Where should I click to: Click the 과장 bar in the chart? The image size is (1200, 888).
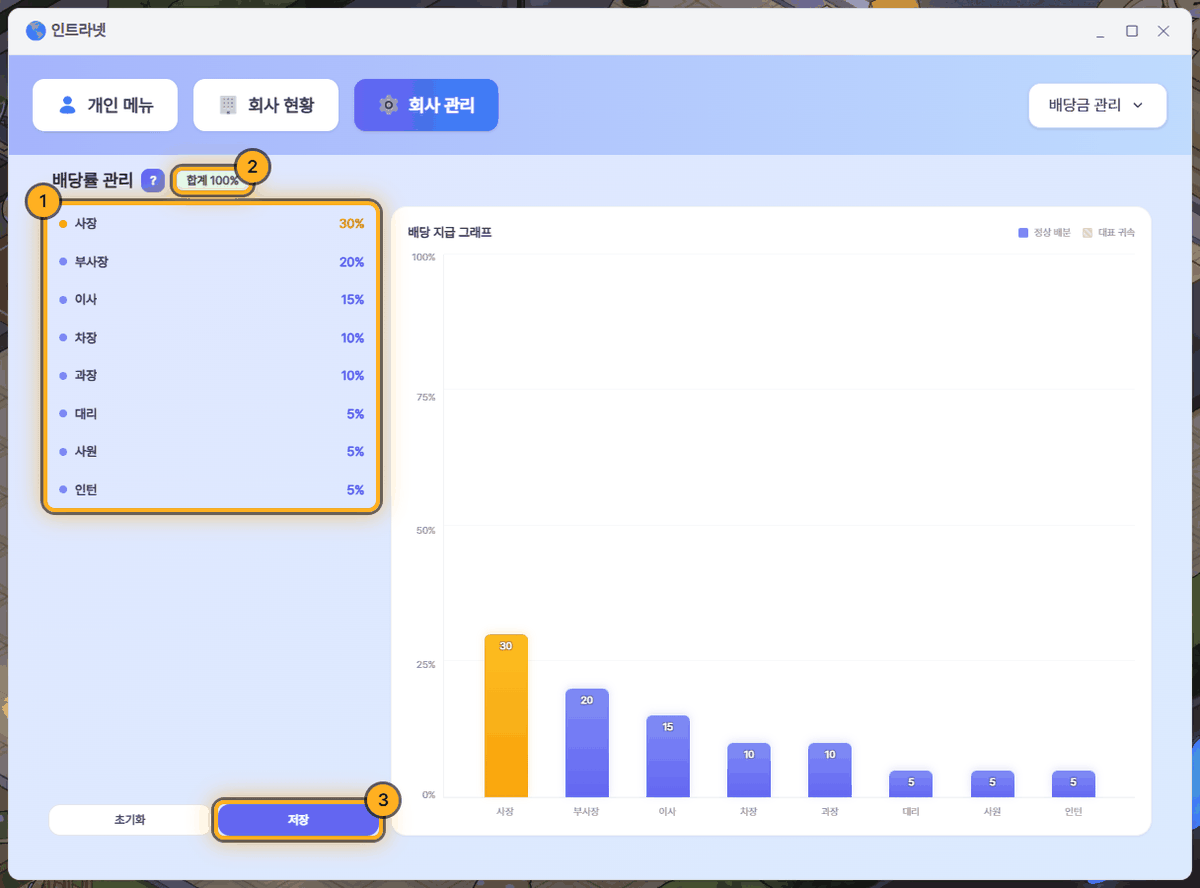click(x=830, y=770)
